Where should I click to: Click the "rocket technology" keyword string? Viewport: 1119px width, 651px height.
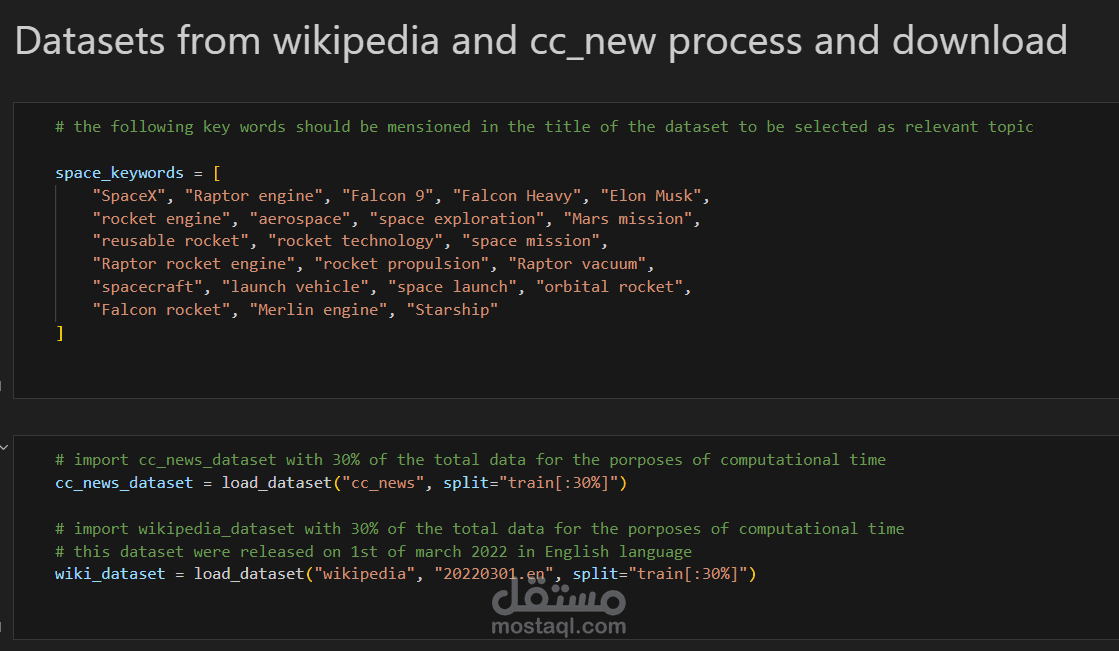[x=355, y=241]
